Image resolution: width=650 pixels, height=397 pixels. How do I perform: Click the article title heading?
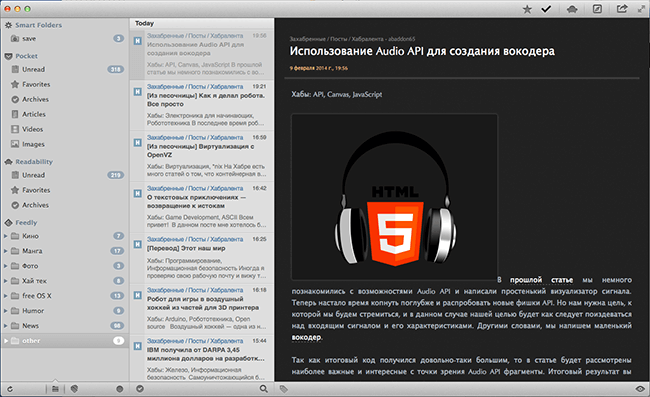(422, 51)
